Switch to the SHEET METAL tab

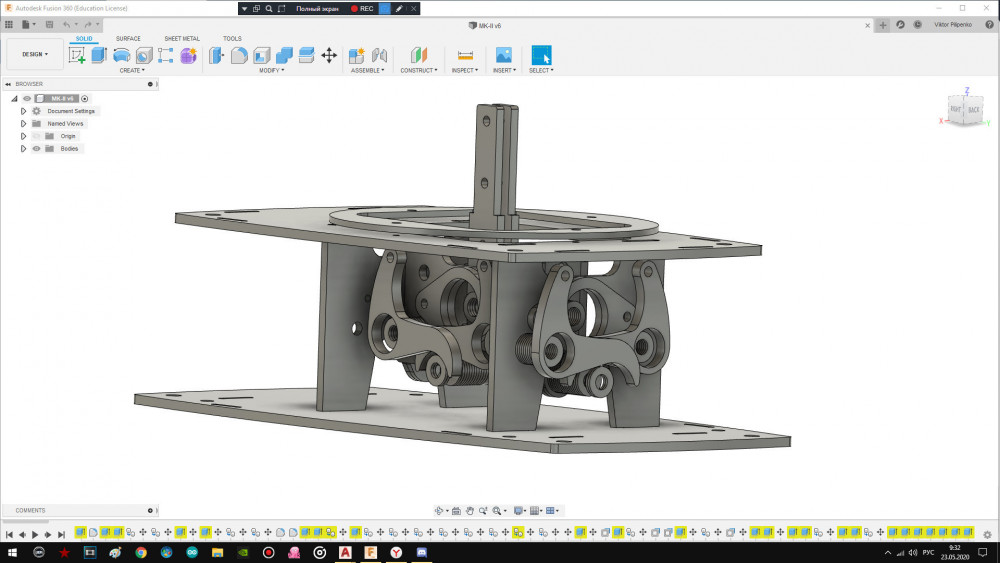click(182, 39)
